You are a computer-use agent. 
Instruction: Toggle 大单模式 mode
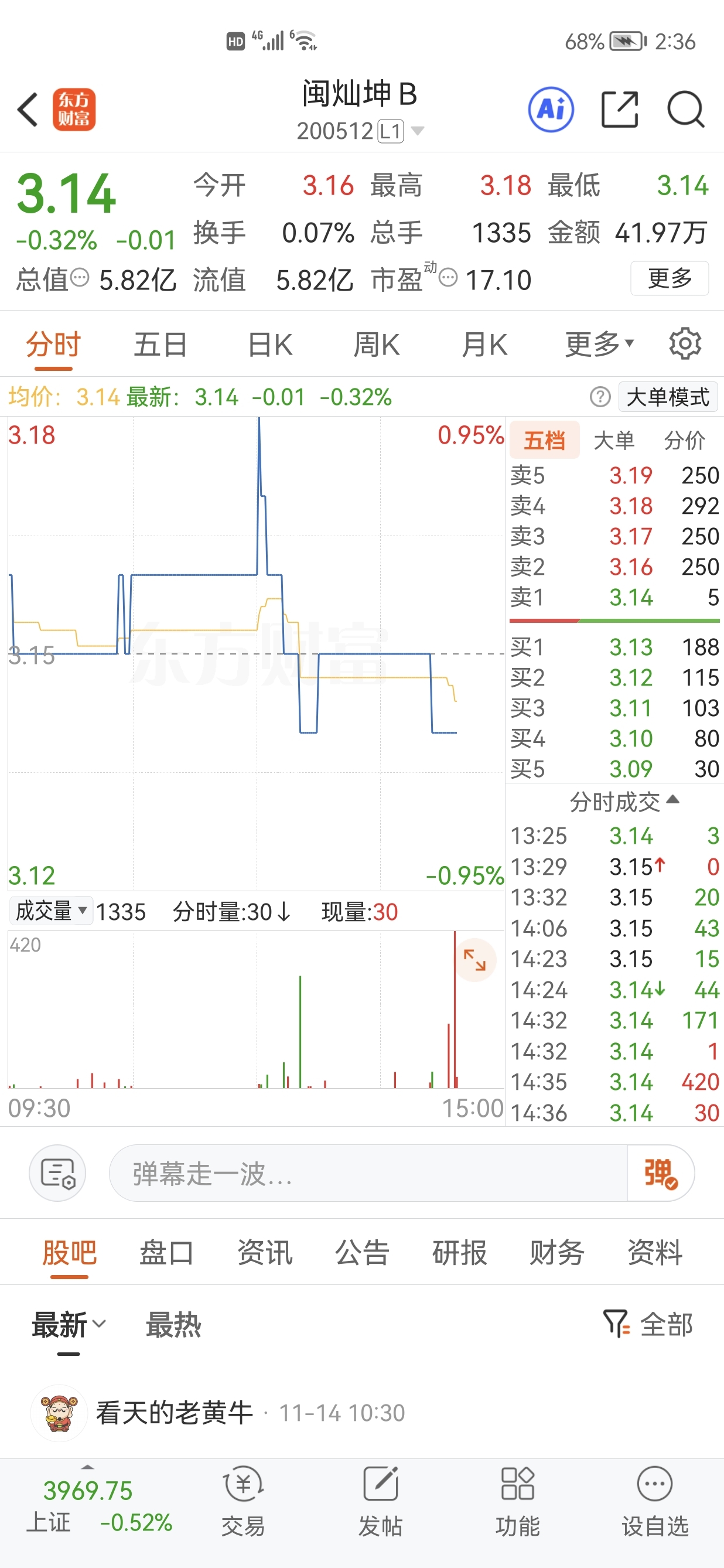pos(667,397)
